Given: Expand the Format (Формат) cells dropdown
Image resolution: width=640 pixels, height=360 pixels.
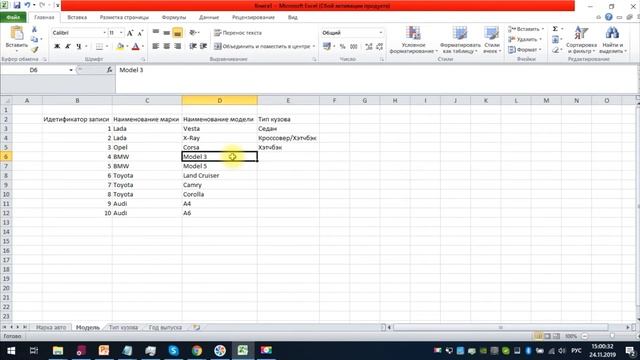Looking at the screenshot, I should point(540,50).
